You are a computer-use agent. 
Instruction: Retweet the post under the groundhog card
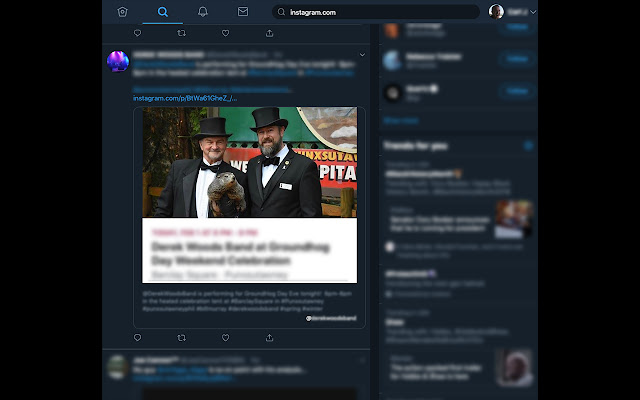click(182, 338)
